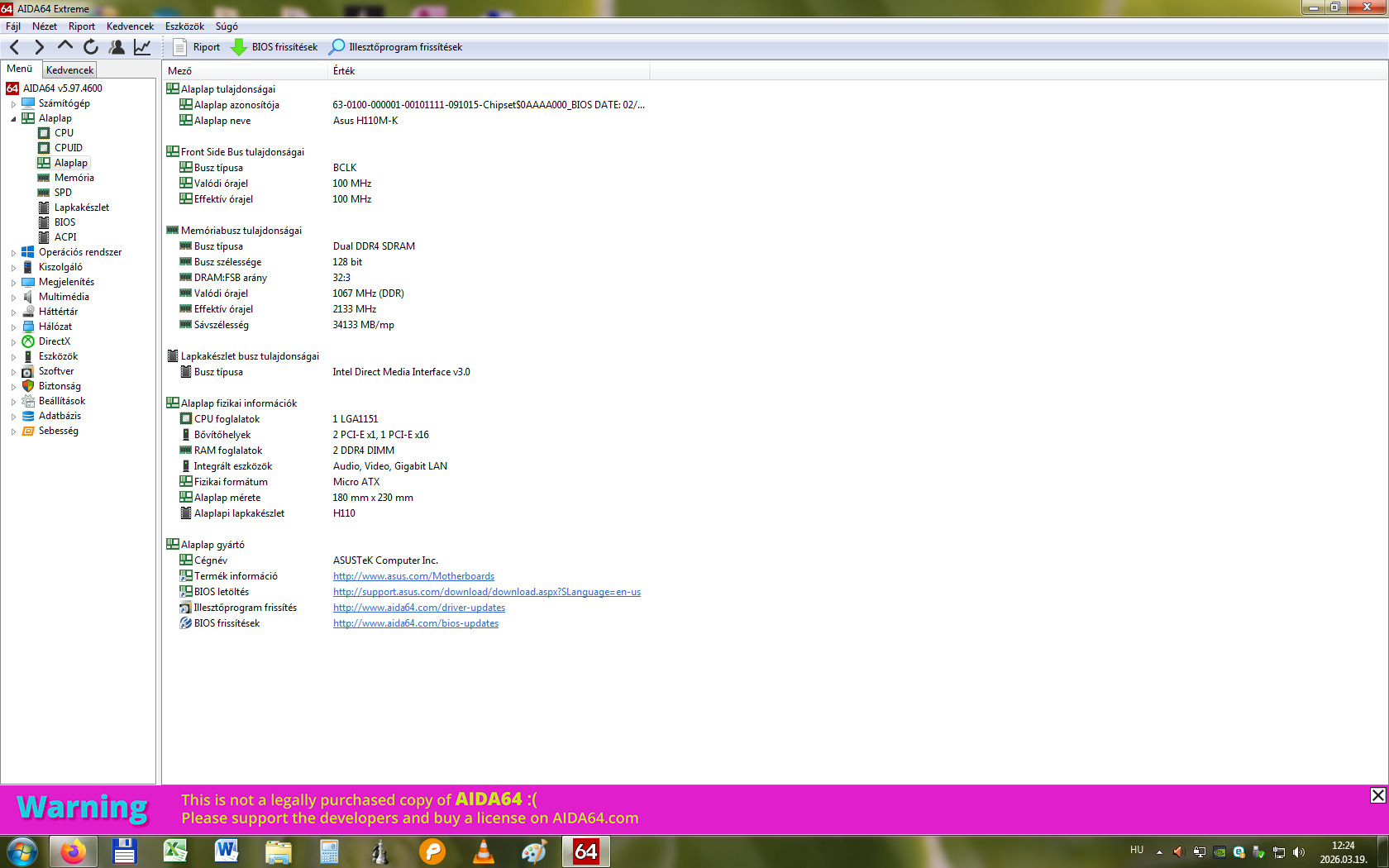Expand the Háttértár tree node

tap(13, 312)
